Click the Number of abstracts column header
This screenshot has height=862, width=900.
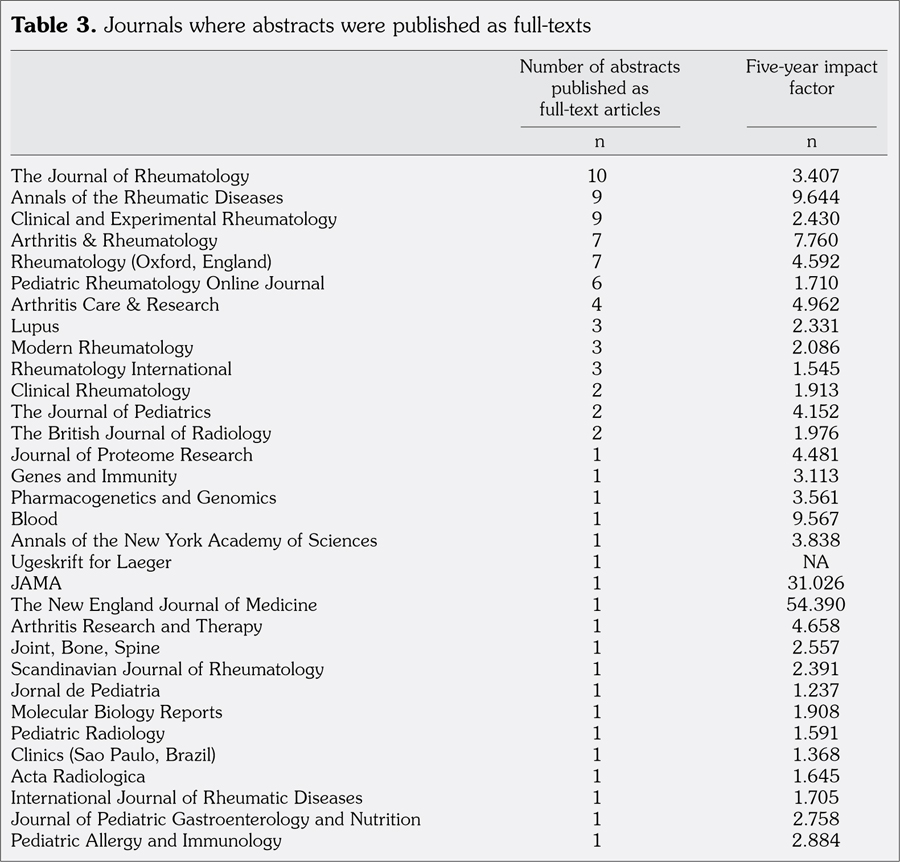599,88
